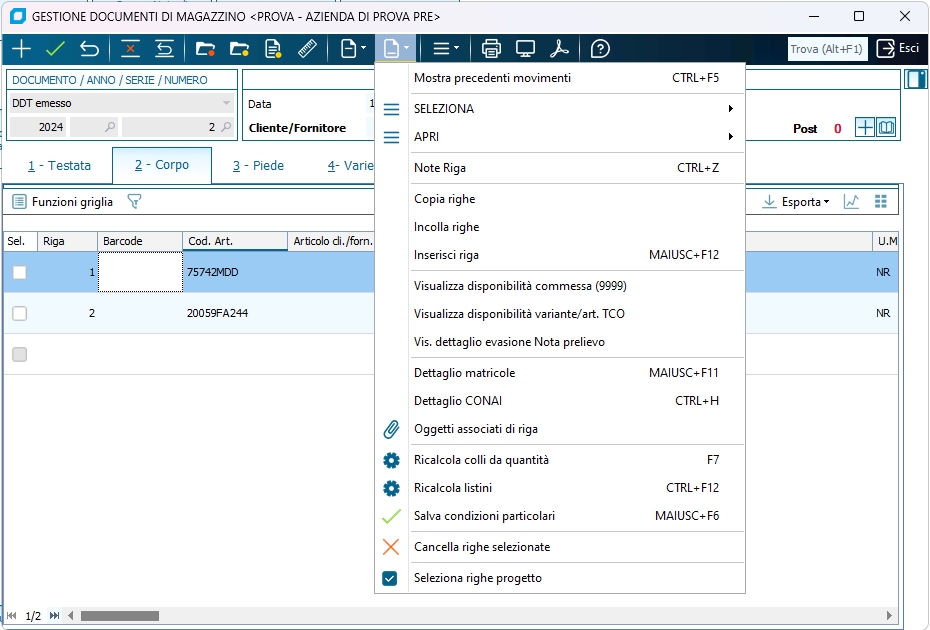Open the PDF export icon
The image size is (930, 630).
tap(561, 48)
